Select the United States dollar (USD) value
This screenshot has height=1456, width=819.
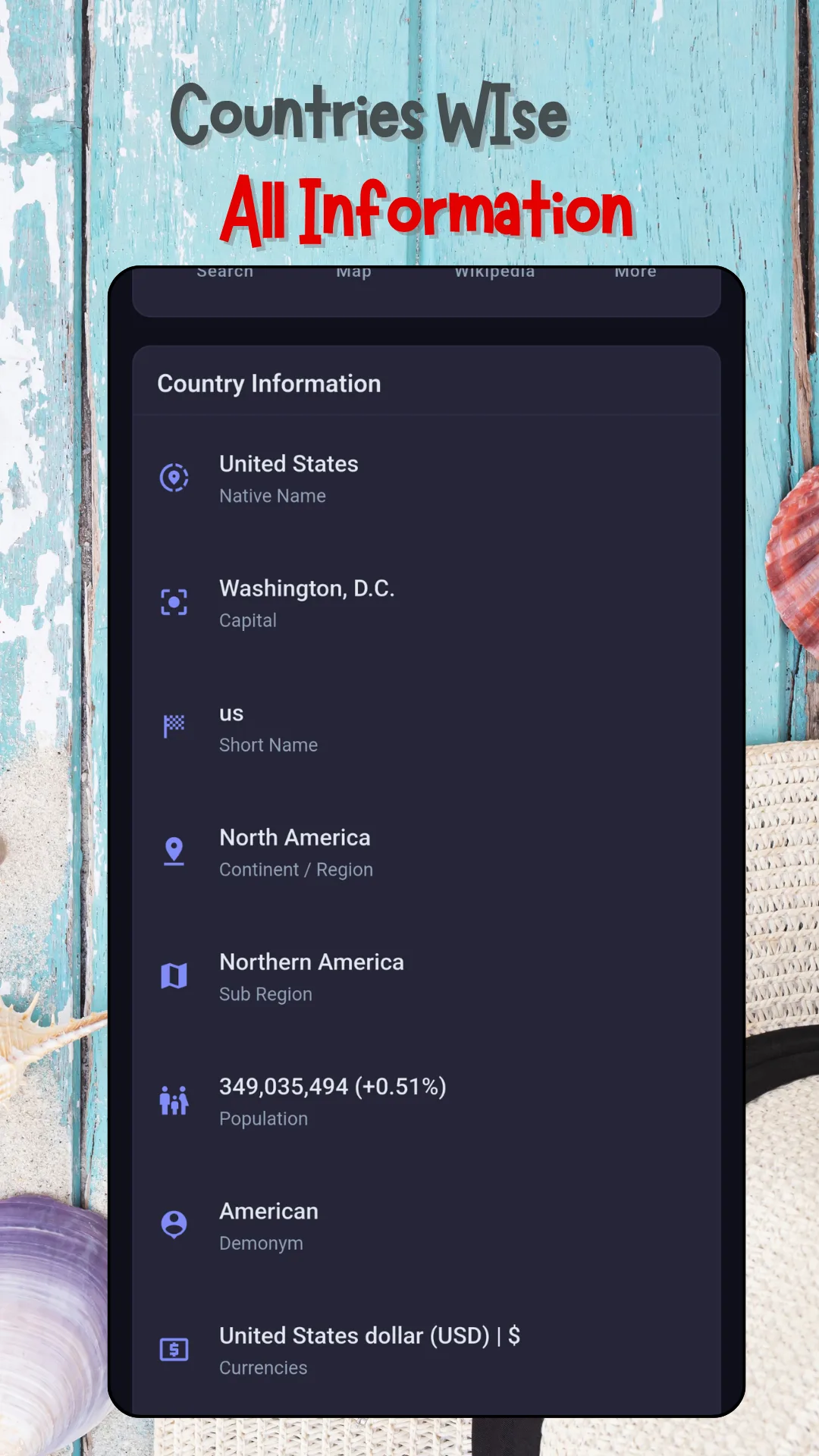pos(370,1336)
